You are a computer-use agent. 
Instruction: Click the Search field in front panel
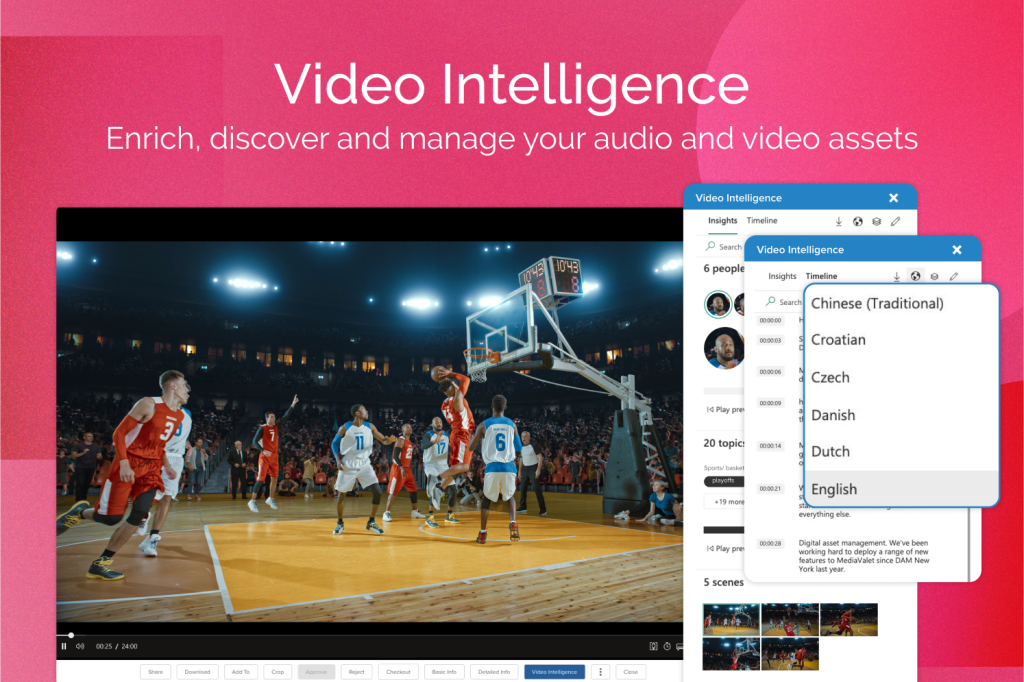(783, 302)
